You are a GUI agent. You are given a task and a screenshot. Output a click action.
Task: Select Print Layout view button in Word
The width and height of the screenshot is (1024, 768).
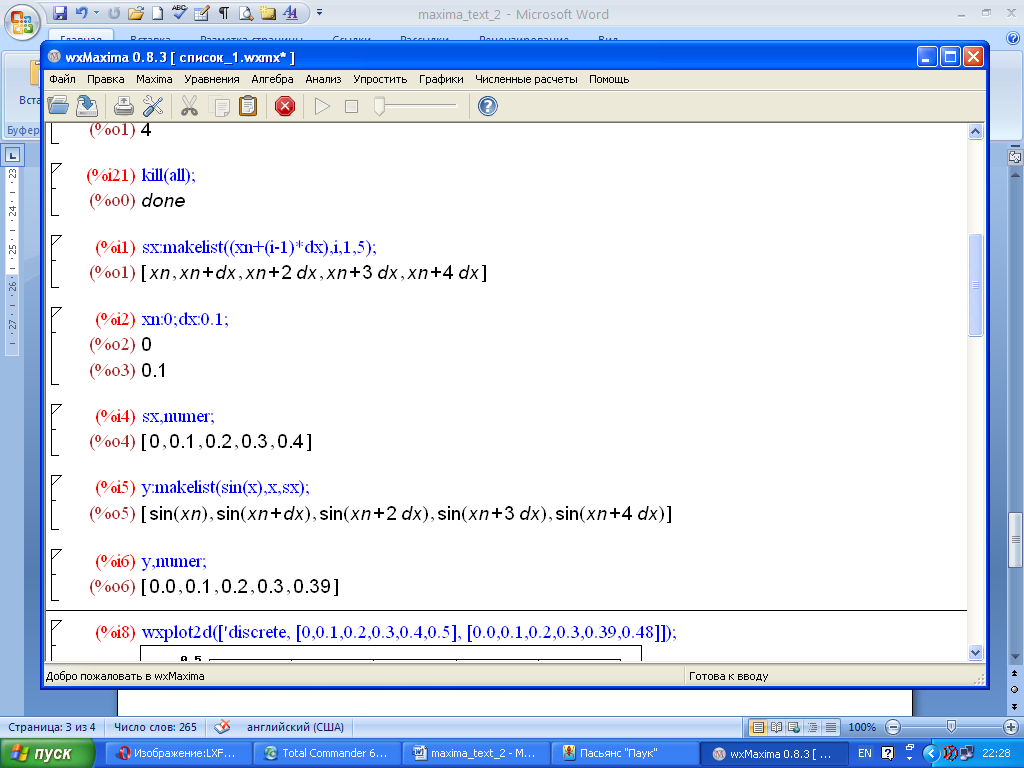(758, 727)
